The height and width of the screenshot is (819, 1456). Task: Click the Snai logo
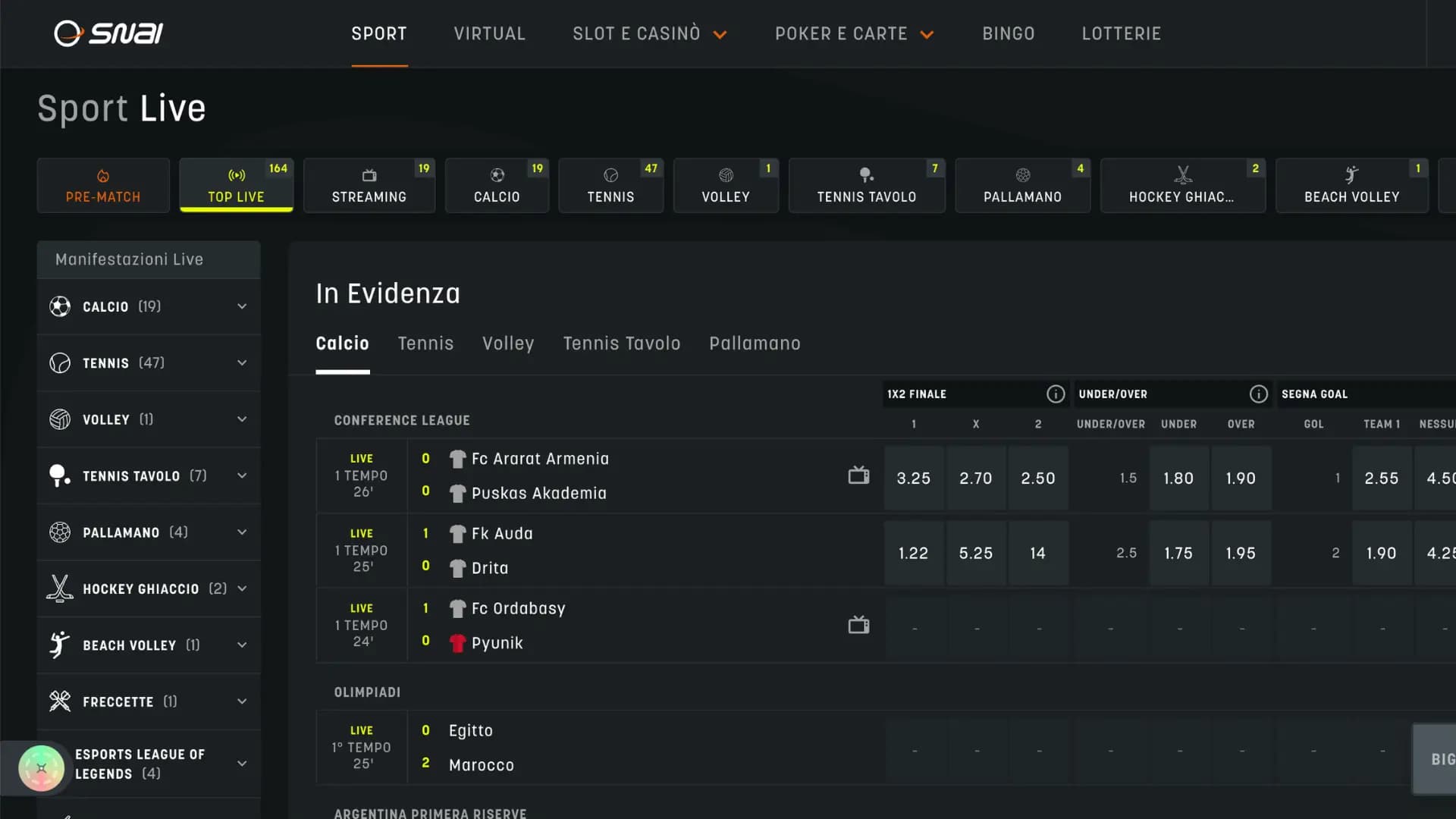coord(108,33)
